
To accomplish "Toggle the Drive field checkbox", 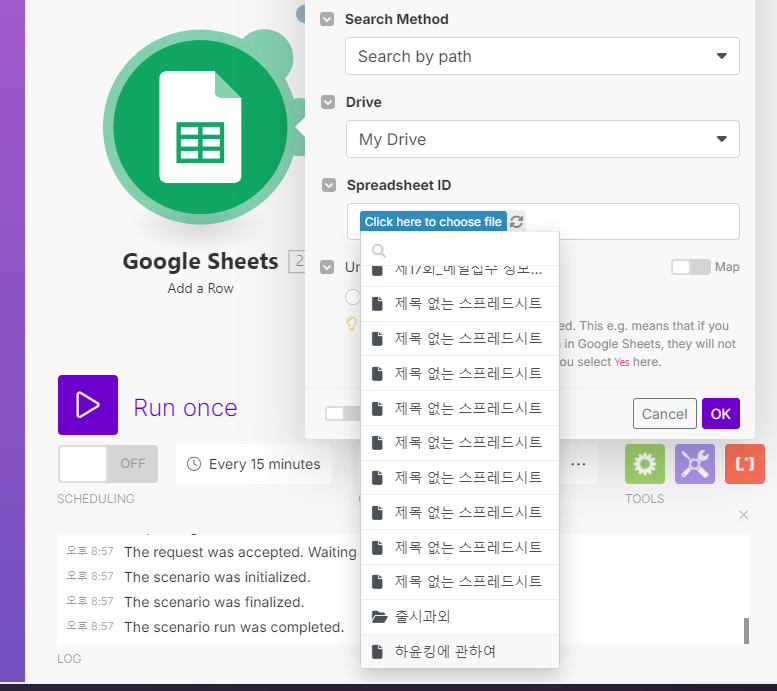I will click(x=328, y=102).
